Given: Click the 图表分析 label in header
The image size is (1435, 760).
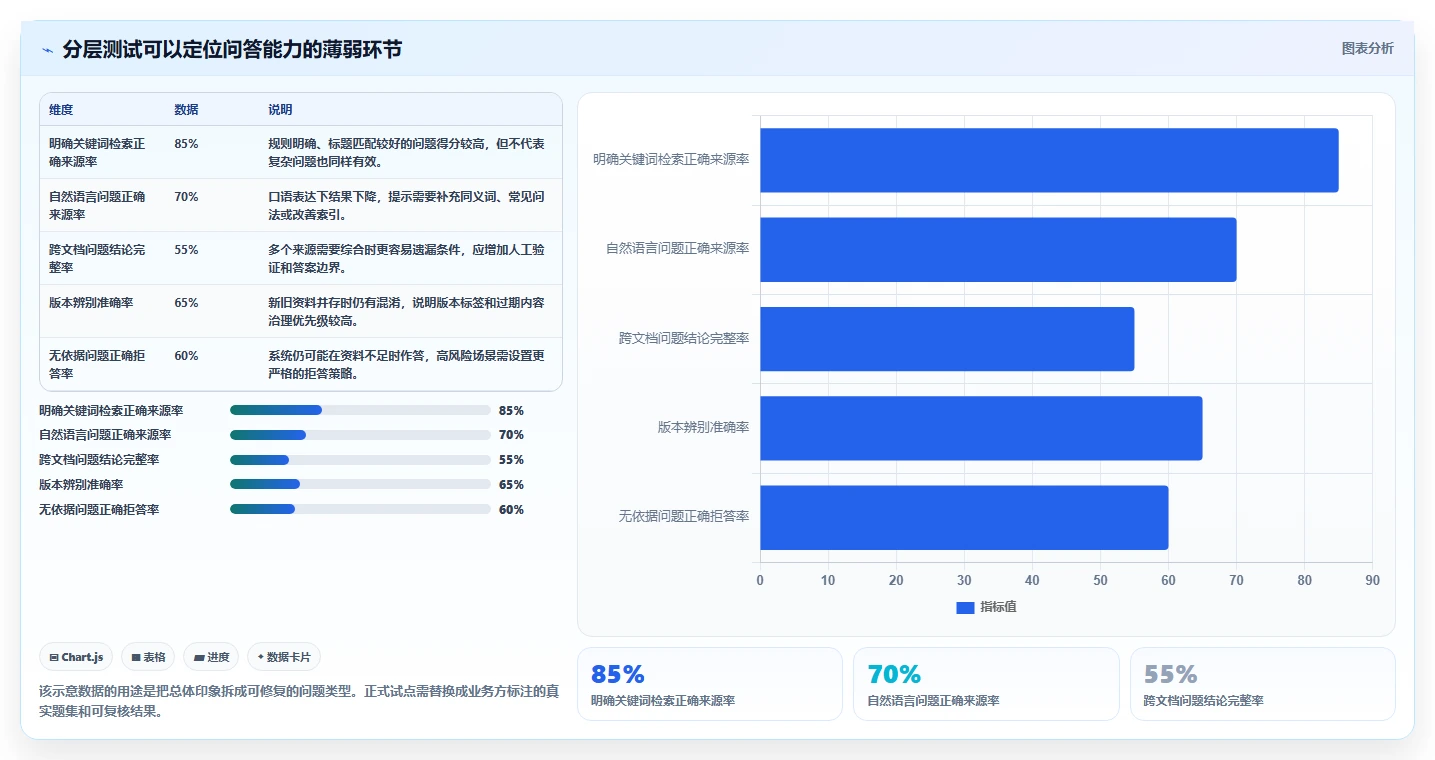Looking at the screenshot, I should 1367,48.
